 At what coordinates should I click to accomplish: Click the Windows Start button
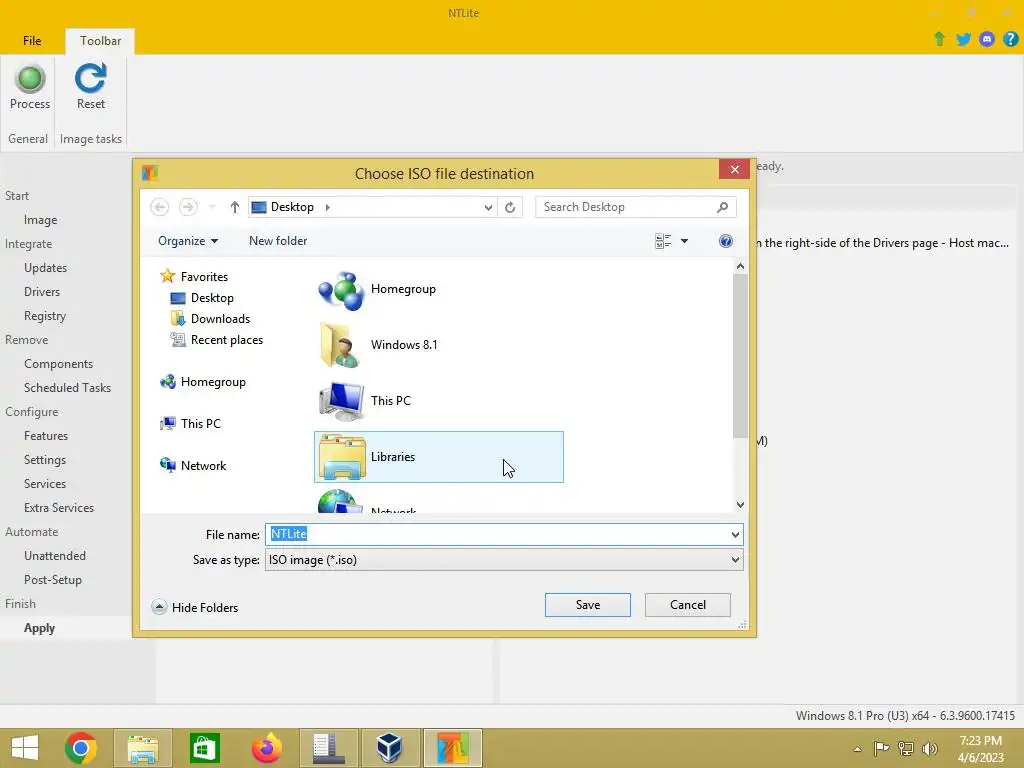coord(25,748)
